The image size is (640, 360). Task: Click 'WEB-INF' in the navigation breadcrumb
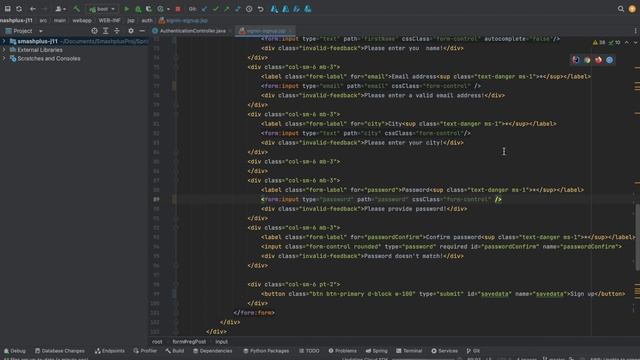point(109,20)
